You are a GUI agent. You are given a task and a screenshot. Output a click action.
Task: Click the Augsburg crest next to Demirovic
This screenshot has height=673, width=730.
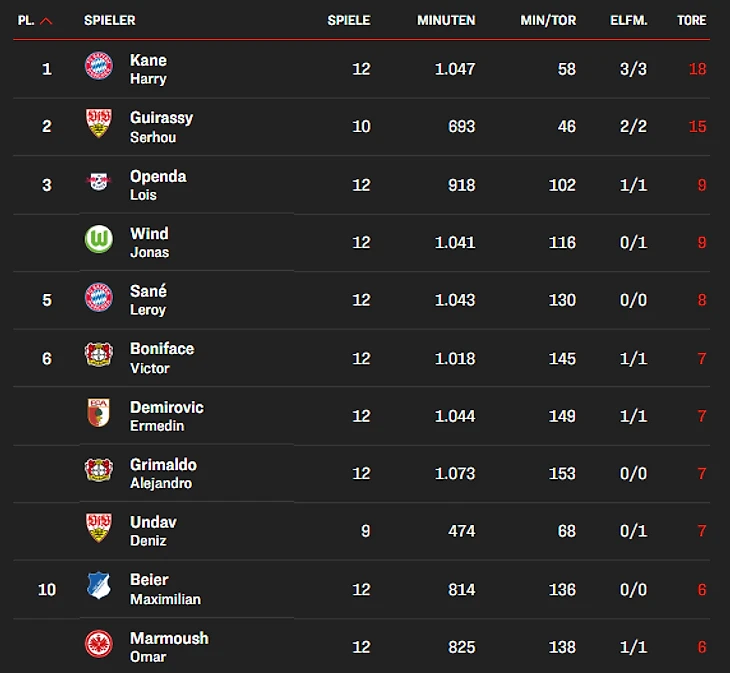tap(98, 414)
